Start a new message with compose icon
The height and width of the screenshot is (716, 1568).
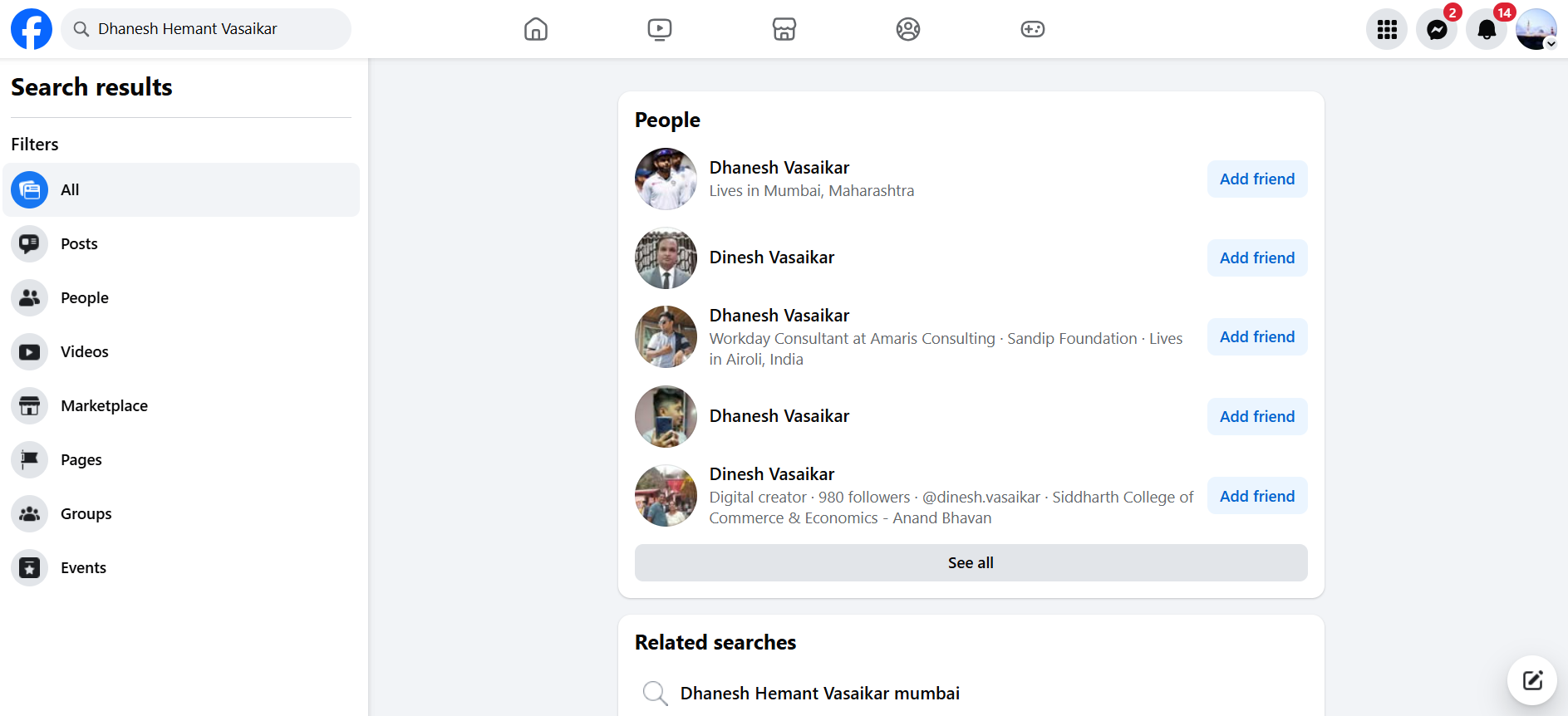tap(1532, 680)
